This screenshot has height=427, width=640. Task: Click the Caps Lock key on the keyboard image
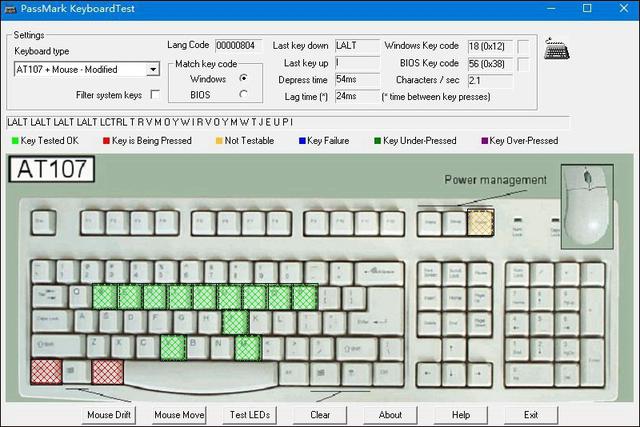click(52, 322)
